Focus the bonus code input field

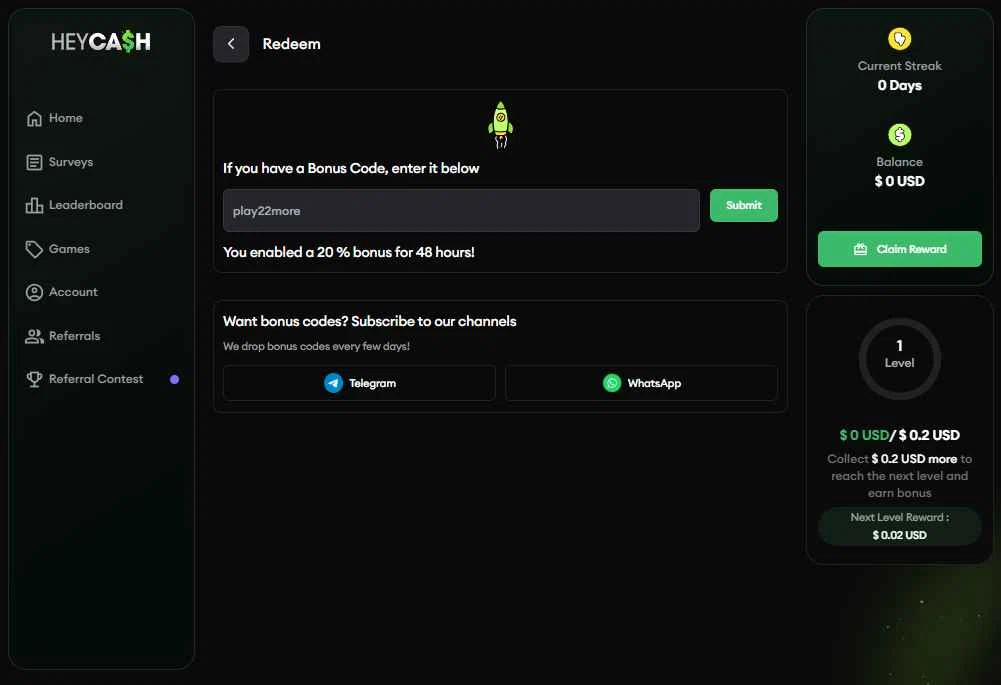pyautogui.click(x=461, y=210)
